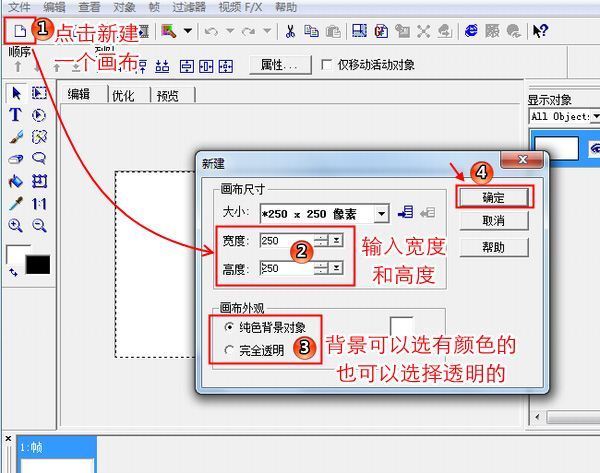The image size is (600, 473).
Task: Click the Redo arrow icon
Action: pos(248,31)
